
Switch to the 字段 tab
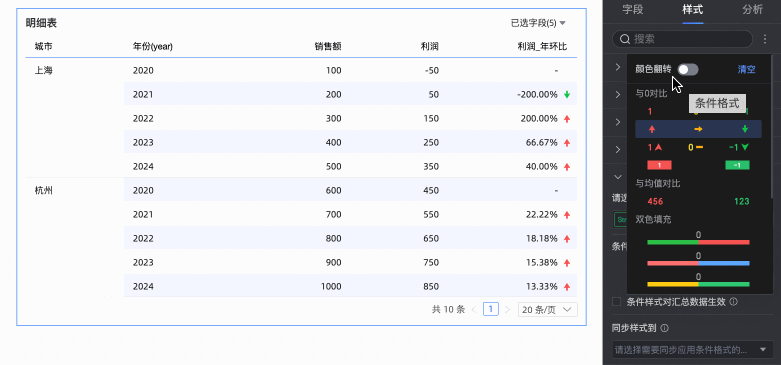pyautogui.click(x=633, y=9)
